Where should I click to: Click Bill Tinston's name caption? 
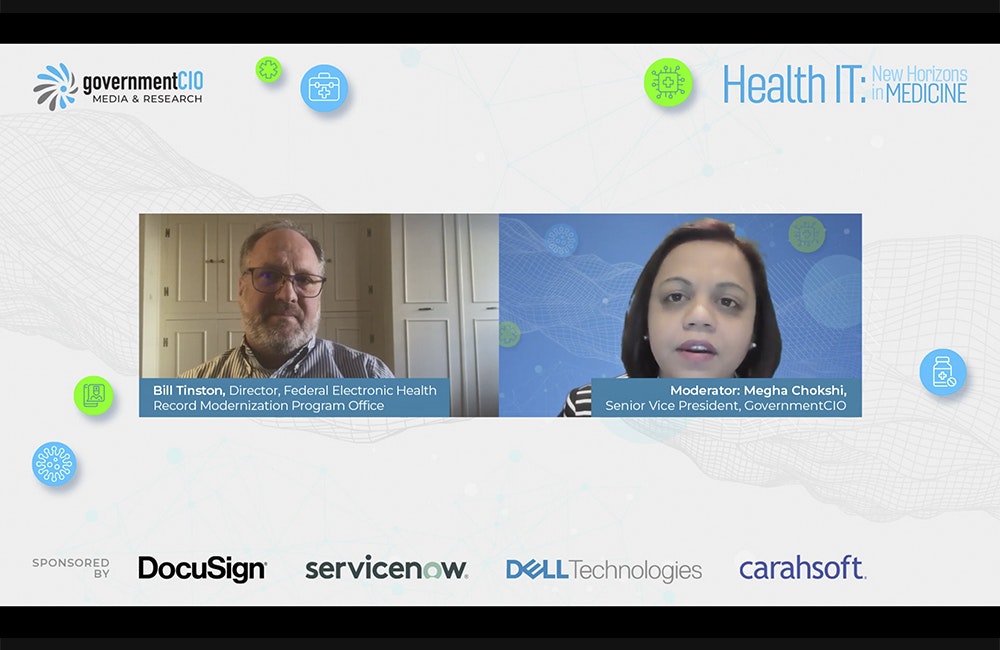[295, 398]
